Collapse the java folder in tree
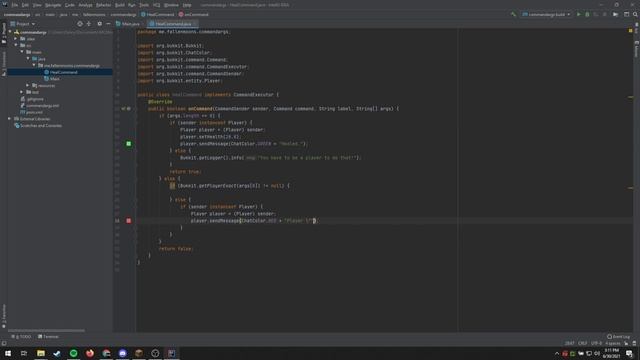Image resolution: width=640 pixels, height=360 pixels. [28, 59]
